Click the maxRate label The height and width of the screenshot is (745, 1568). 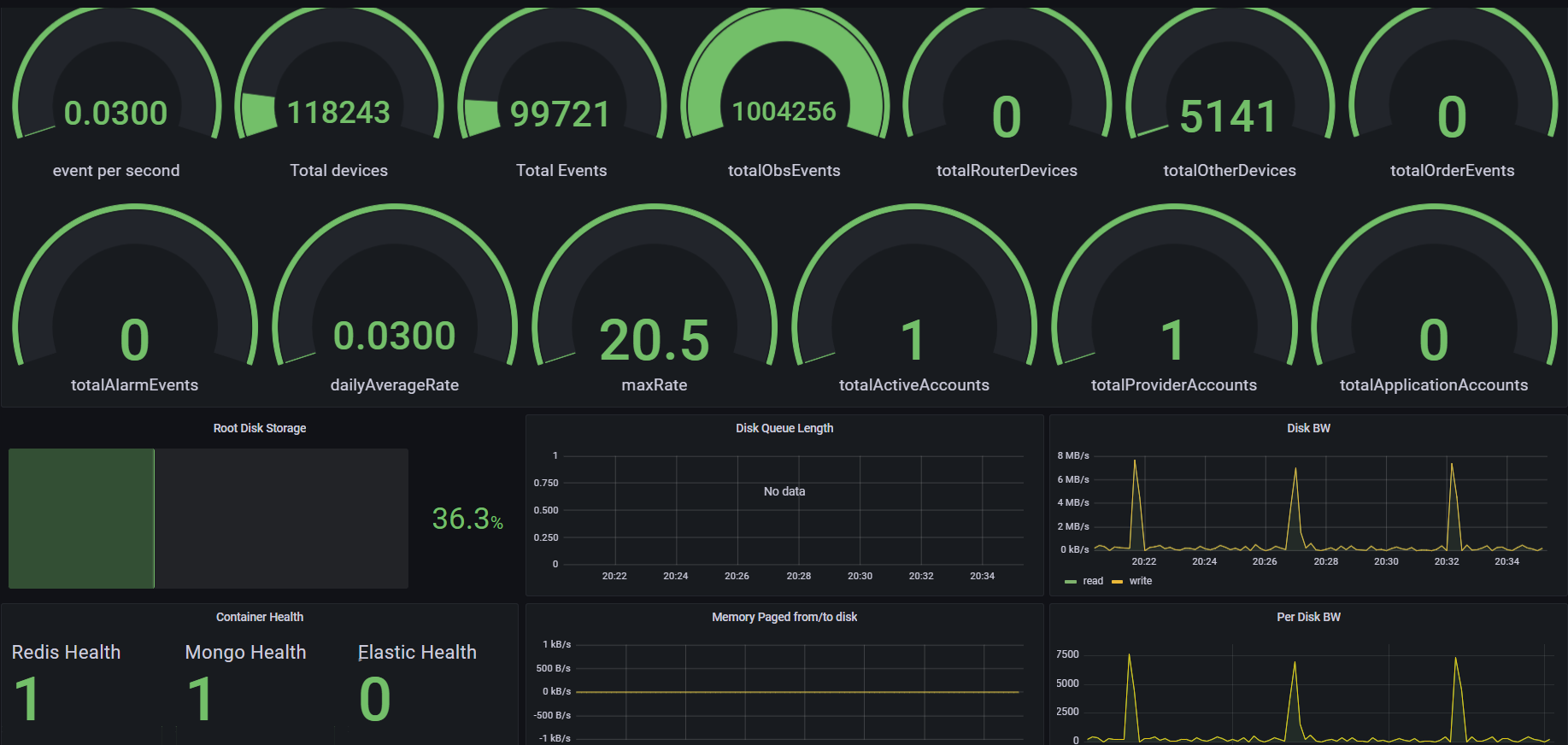pos(655,385)
